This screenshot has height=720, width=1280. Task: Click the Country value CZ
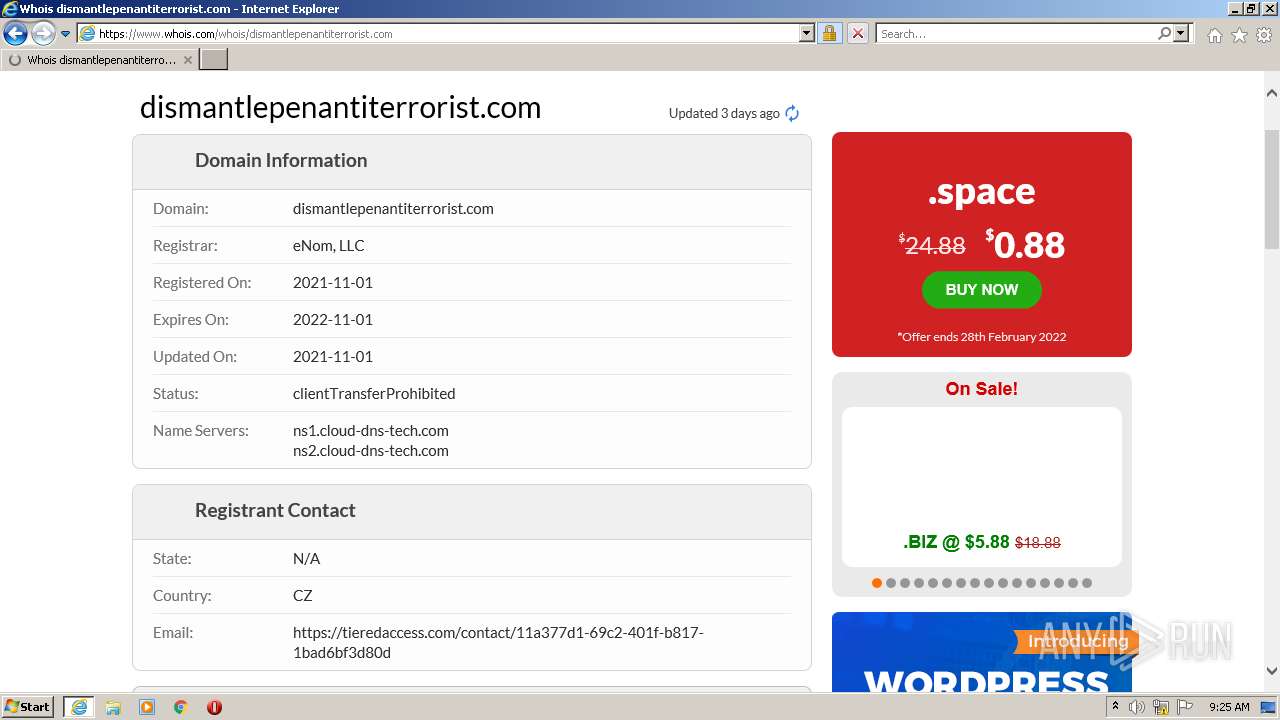(x=303, y=595)
